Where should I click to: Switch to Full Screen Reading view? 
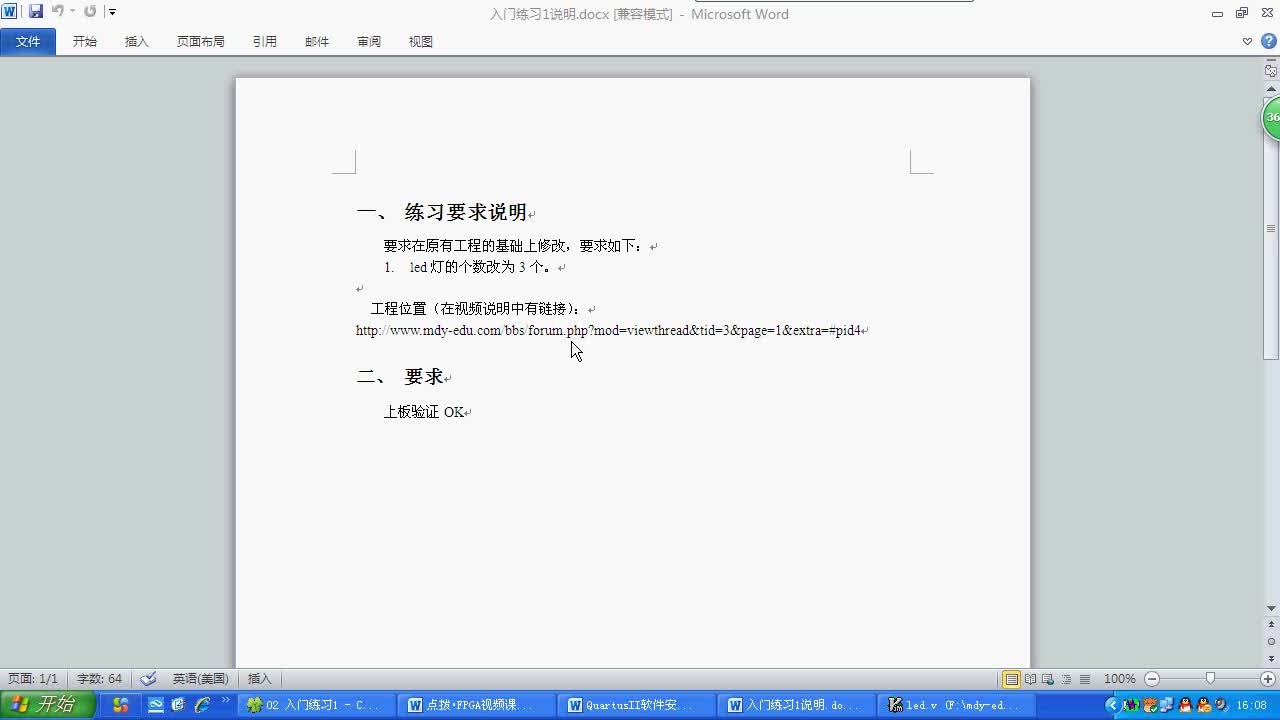1030,679
